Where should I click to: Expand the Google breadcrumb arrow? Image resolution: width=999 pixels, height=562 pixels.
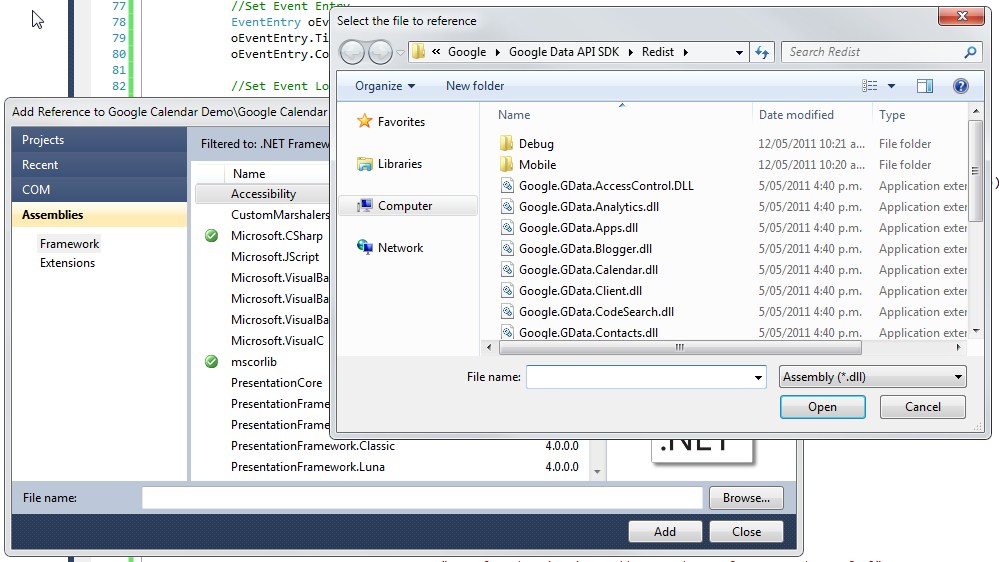[498, 52]
